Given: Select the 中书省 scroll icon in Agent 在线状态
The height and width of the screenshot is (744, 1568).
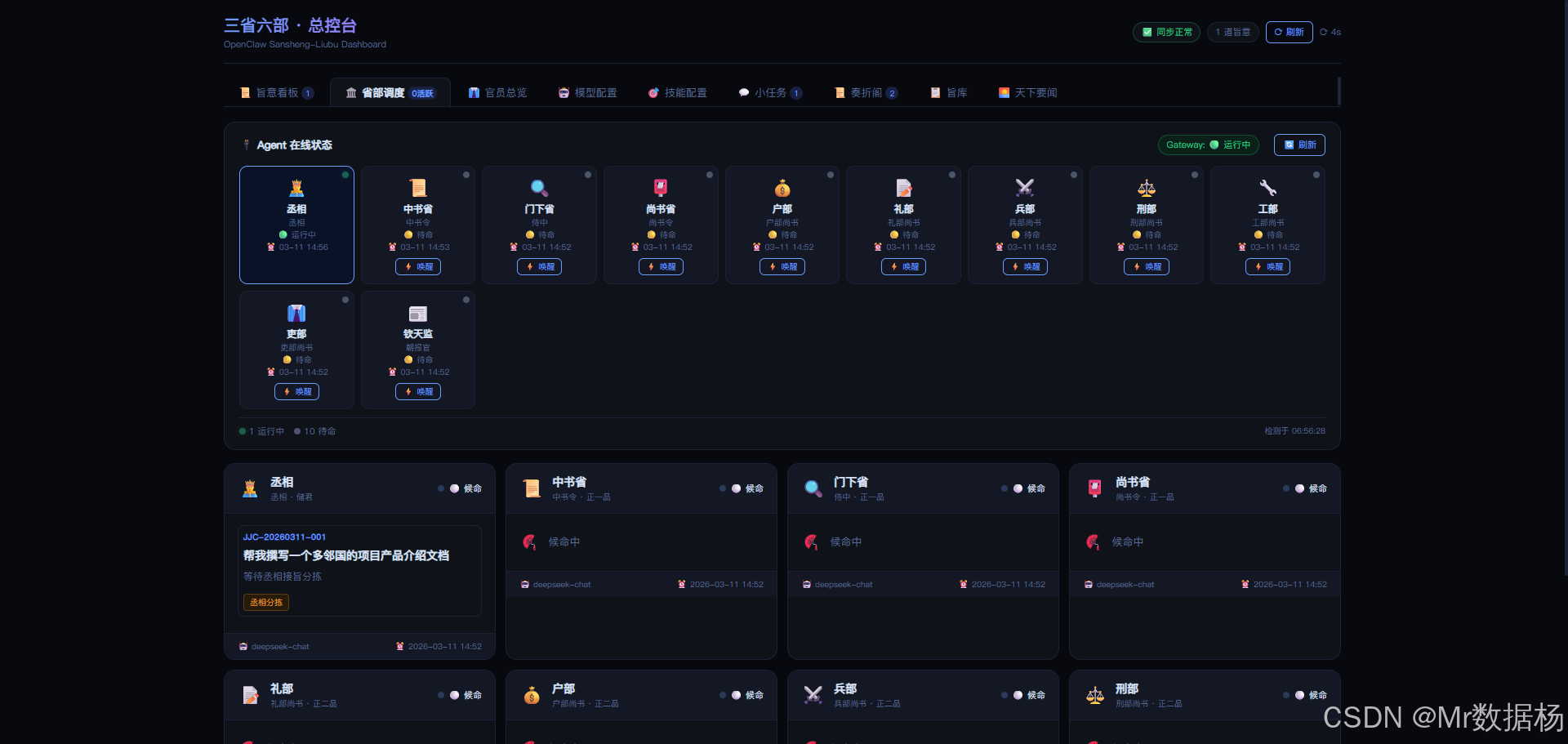Looking at the screenshot, I should [x=418, y=189].
